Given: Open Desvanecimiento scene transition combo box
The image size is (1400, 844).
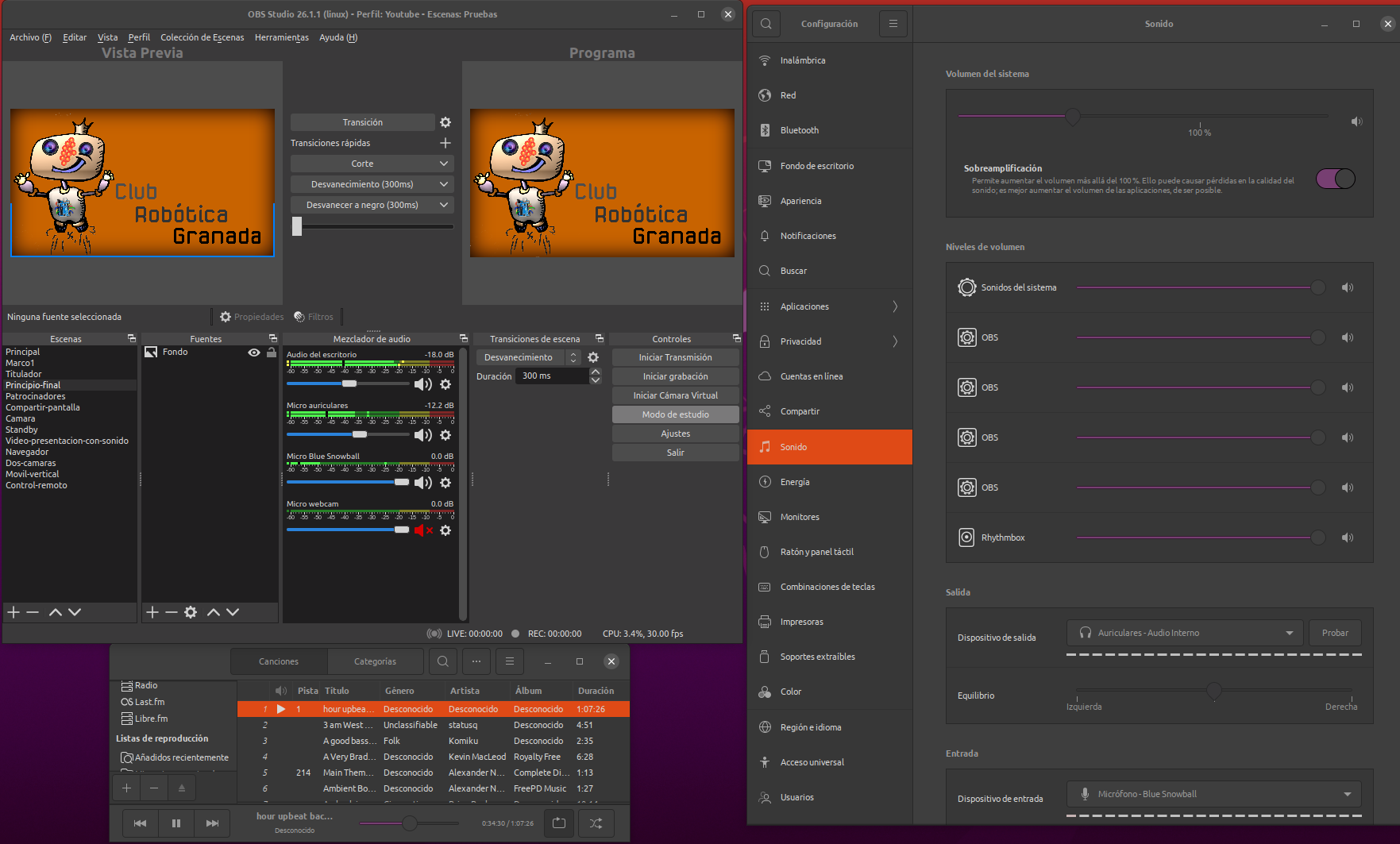Looking at the screenshot, I should tap(528, 357).
